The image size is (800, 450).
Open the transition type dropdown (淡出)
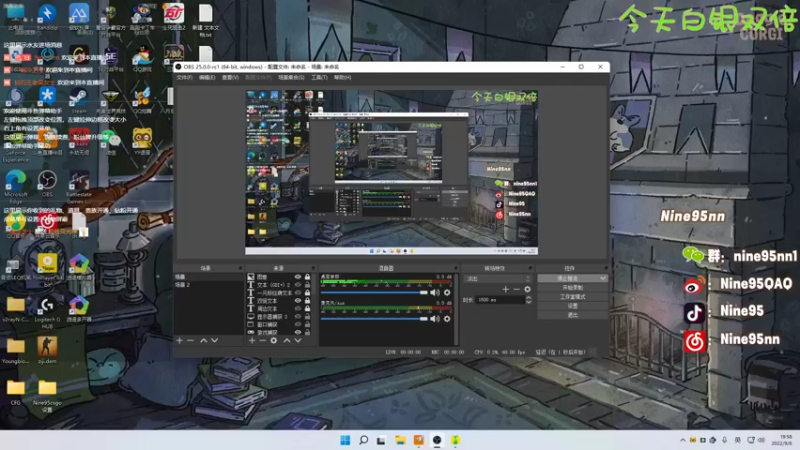click(497, 279)
